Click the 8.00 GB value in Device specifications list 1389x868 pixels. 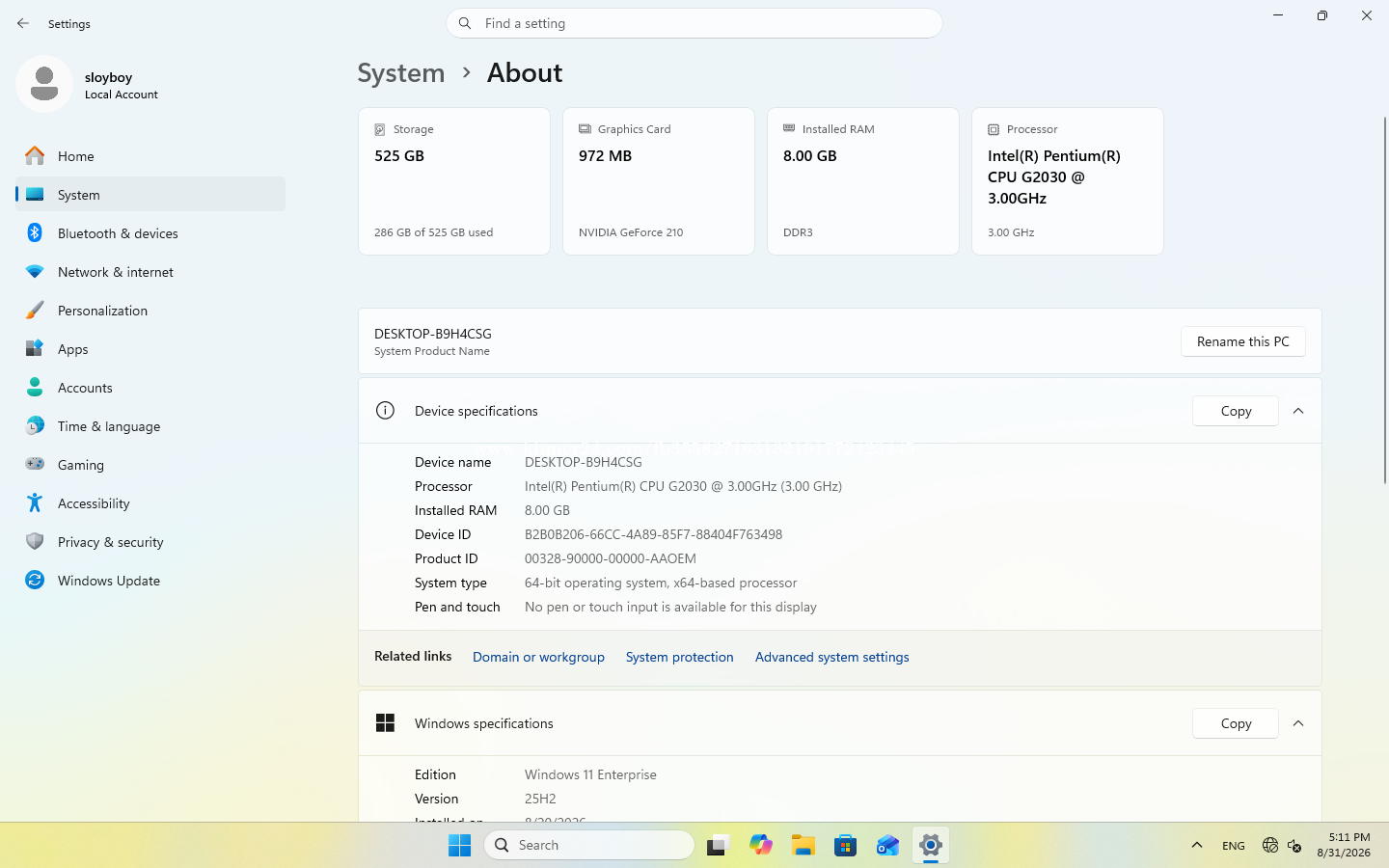(547, 510)
